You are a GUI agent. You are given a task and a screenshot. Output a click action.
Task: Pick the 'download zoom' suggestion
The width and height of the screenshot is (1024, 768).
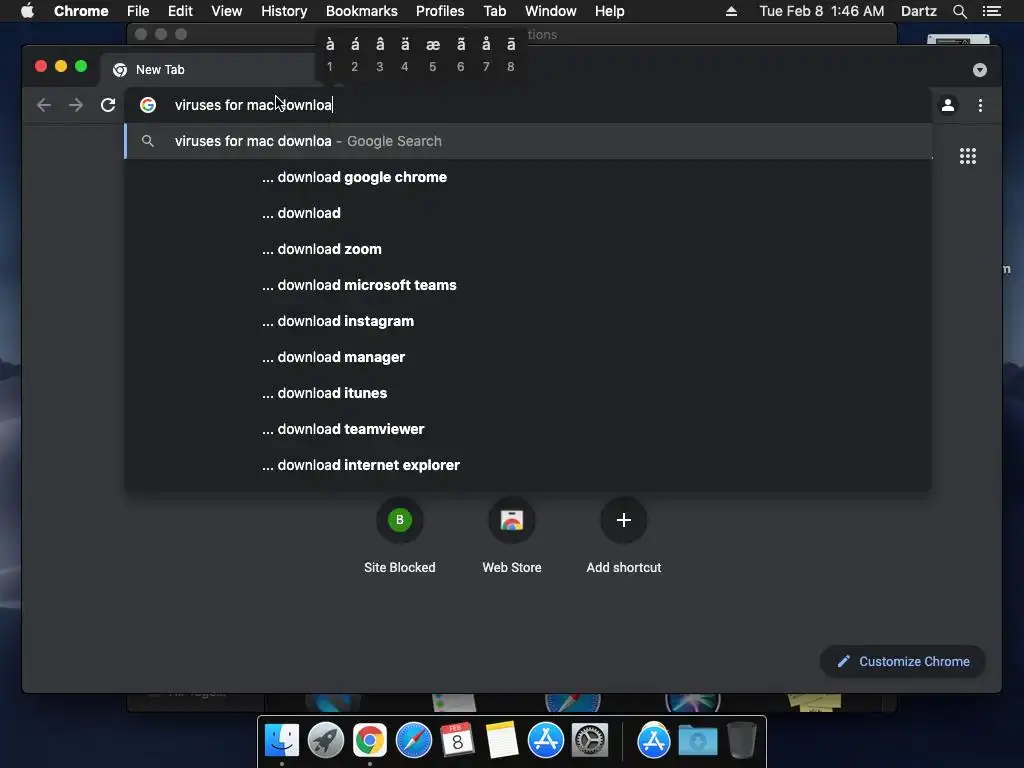528,249
